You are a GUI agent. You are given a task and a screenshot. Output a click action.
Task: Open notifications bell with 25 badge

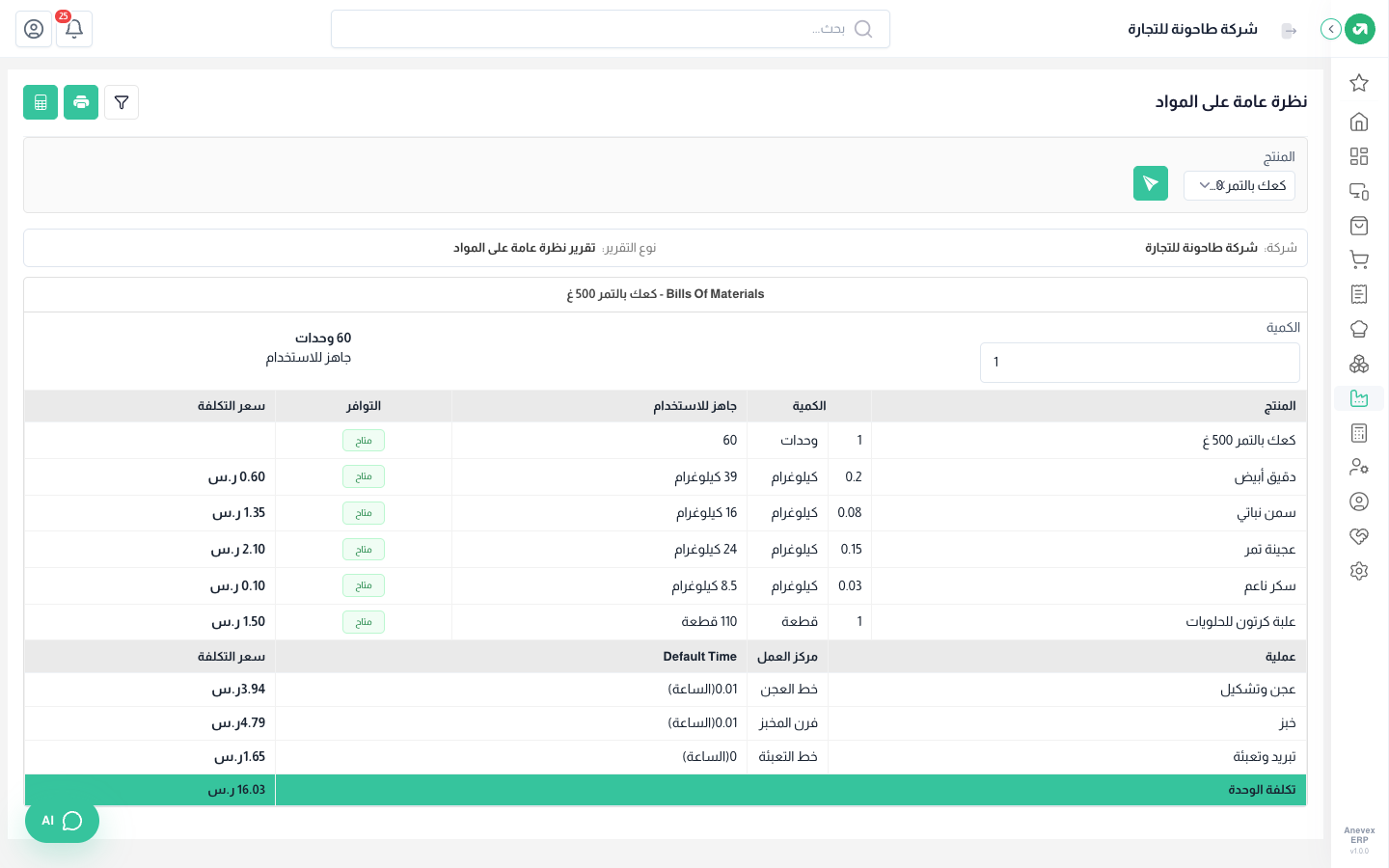[x=74, y=29]
